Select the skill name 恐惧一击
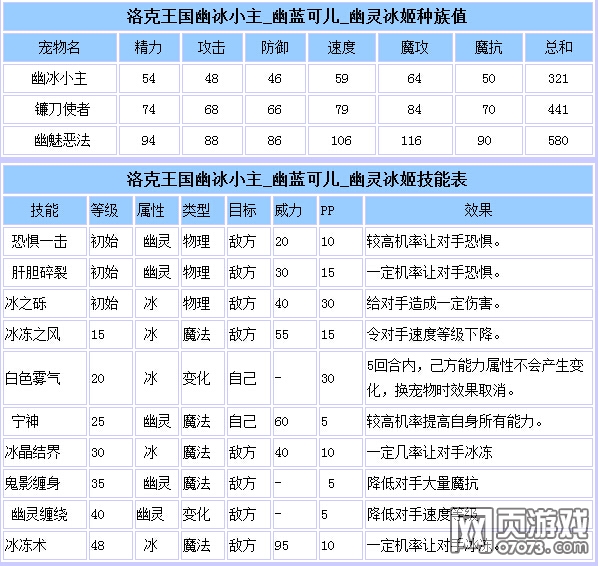This screenshot has width=599, height=566. point(39,242)
